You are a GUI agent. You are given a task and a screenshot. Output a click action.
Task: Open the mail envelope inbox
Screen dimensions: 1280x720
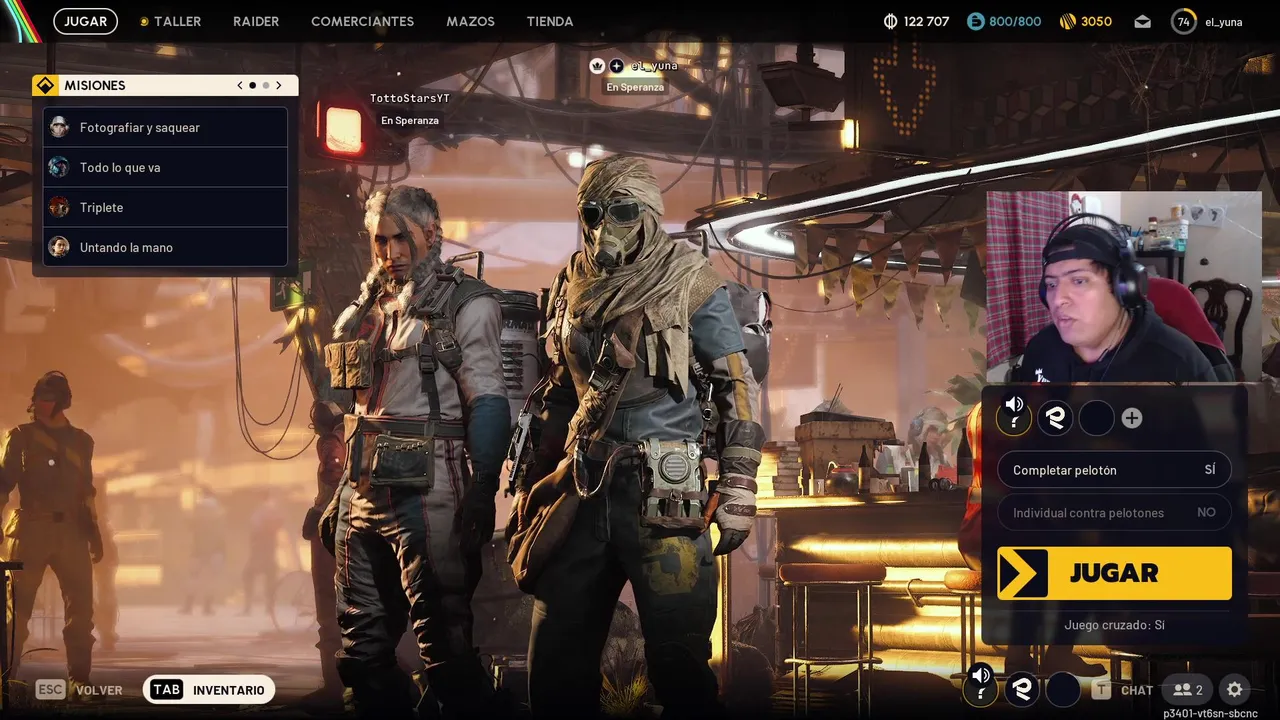point(1142,21)
